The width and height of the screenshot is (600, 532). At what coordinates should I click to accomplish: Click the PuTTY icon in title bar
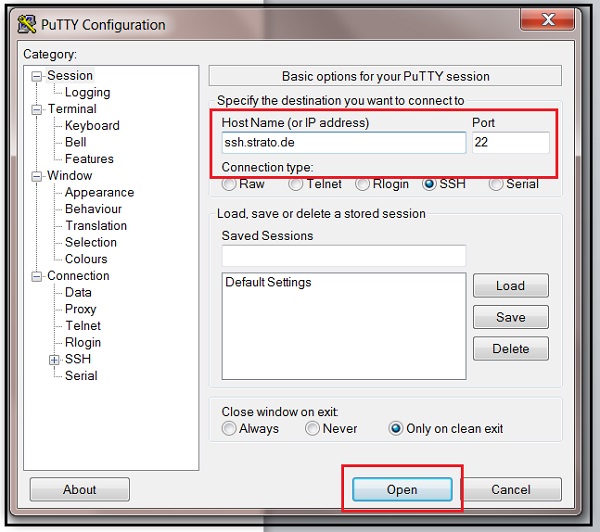coord(26,24)
